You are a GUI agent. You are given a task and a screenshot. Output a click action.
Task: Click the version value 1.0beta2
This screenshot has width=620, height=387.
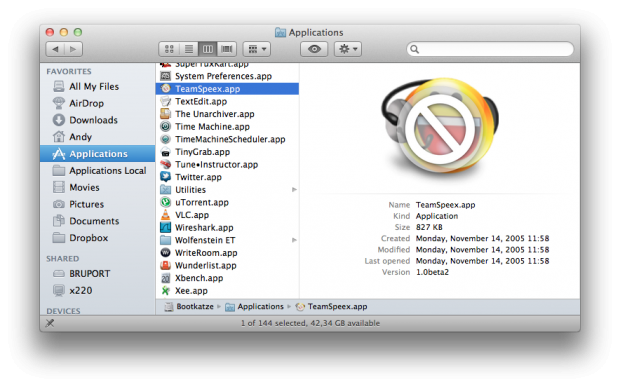pyautogui.click(x=432, y=272)
